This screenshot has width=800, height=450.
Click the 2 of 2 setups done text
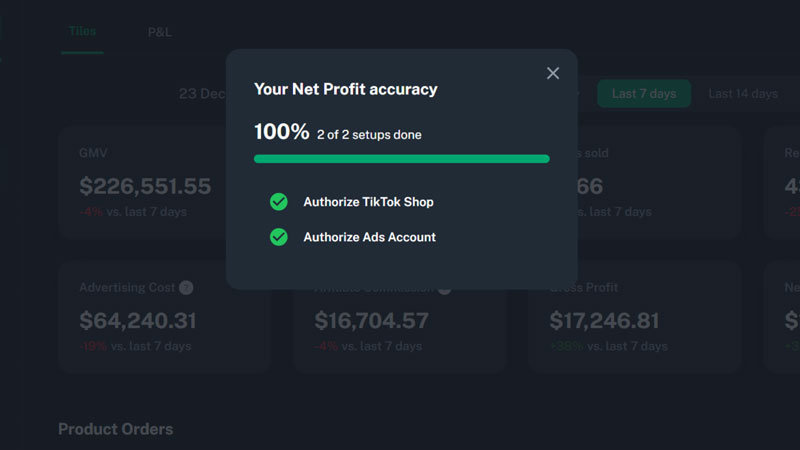(369, 135)
